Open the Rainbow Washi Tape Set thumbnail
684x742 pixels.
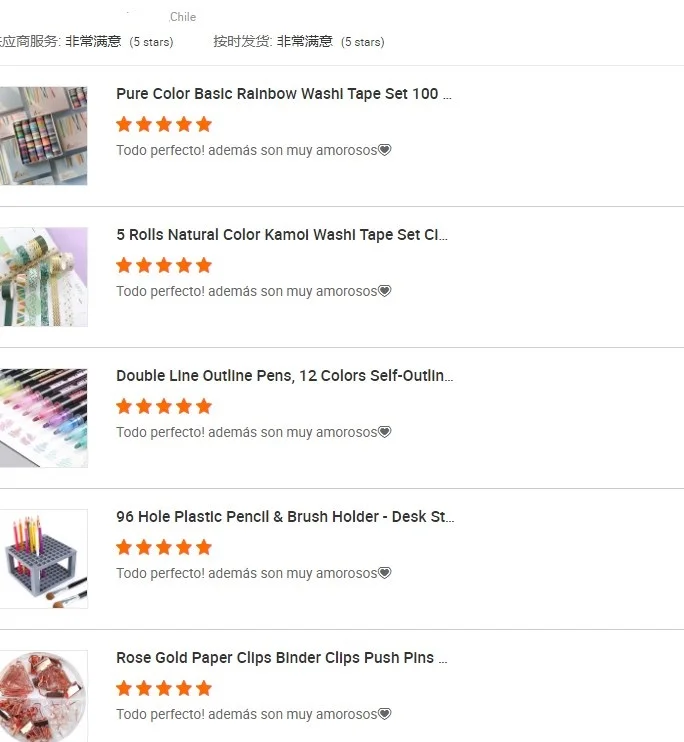[44, 136]
